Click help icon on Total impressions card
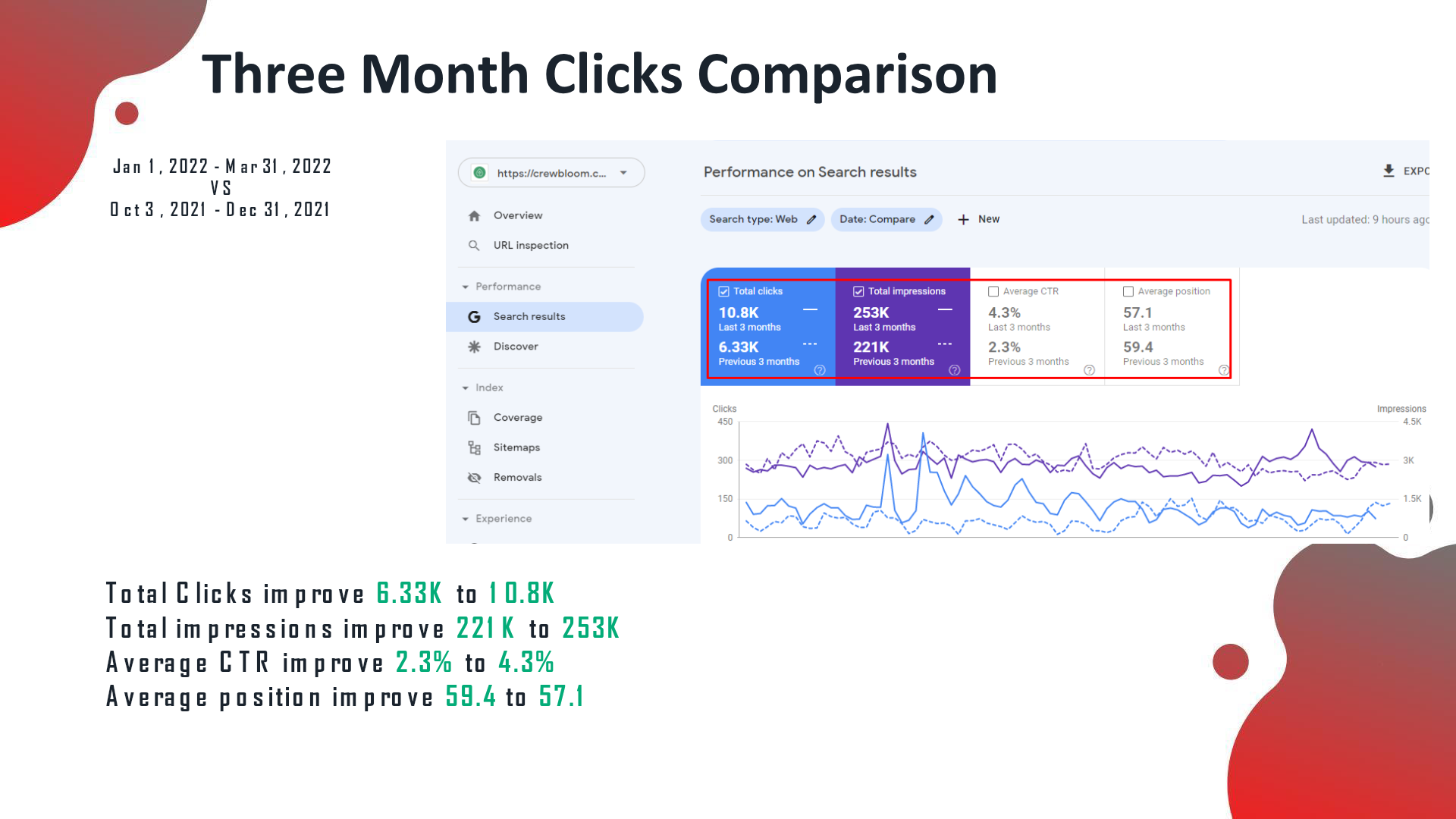This screenshot has height=819, width=1456. point(955,371)
